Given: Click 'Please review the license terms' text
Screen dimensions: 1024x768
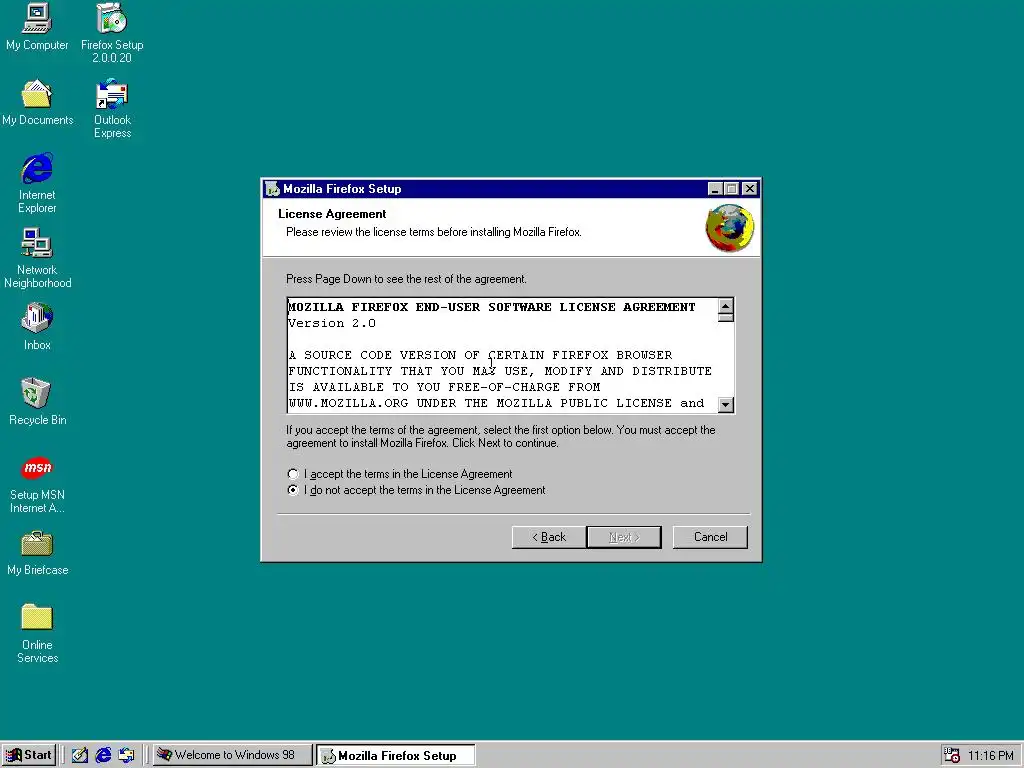Looking at the screenshot, I should tap(434, 232).
